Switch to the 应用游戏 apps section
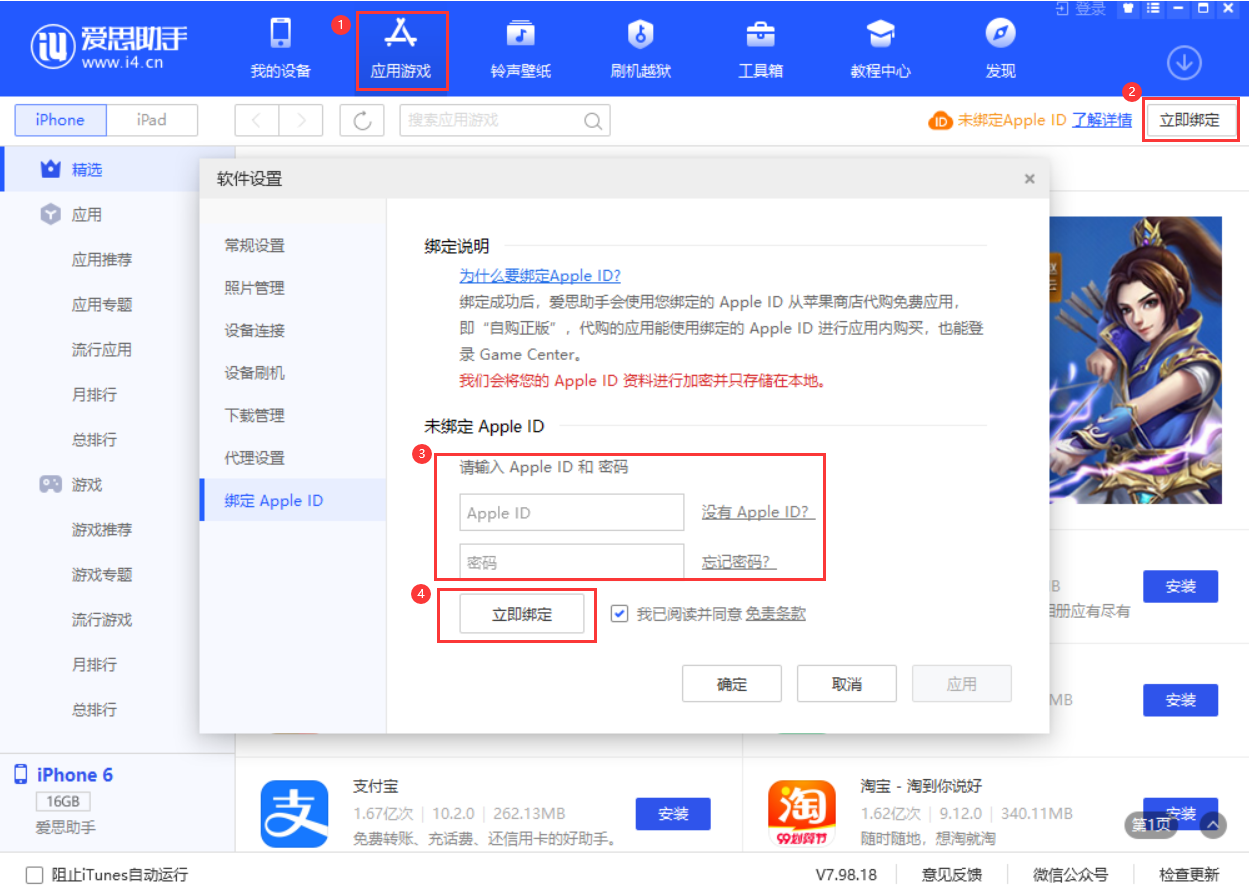Viewport: 1249px width, 896px height. (402, 48)
